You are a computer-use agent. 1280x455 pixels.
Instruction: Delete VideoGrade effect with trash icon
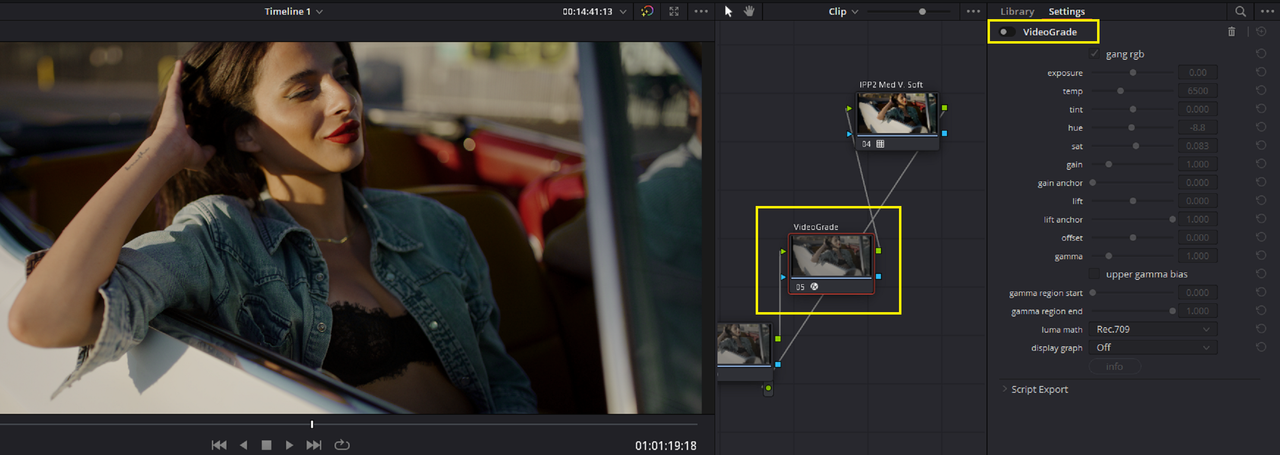click(x=1232, y=32)
